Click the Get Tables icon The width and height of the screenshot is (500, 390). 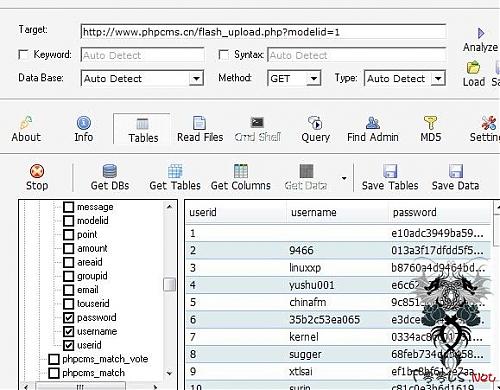pos(175,171)
